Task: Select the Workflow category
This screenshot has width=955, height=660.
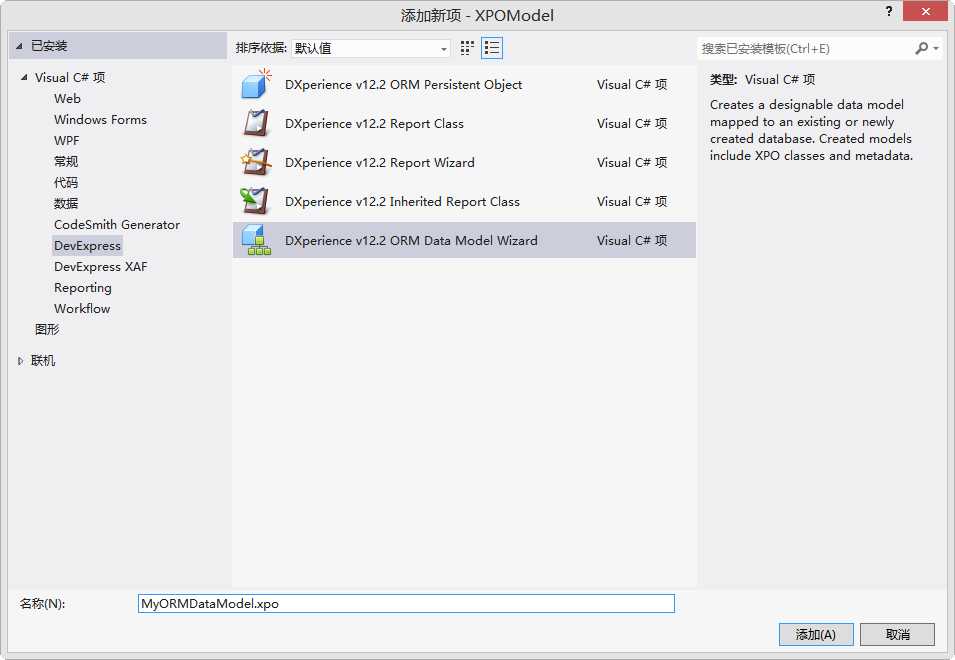Action: coord(82,309)
